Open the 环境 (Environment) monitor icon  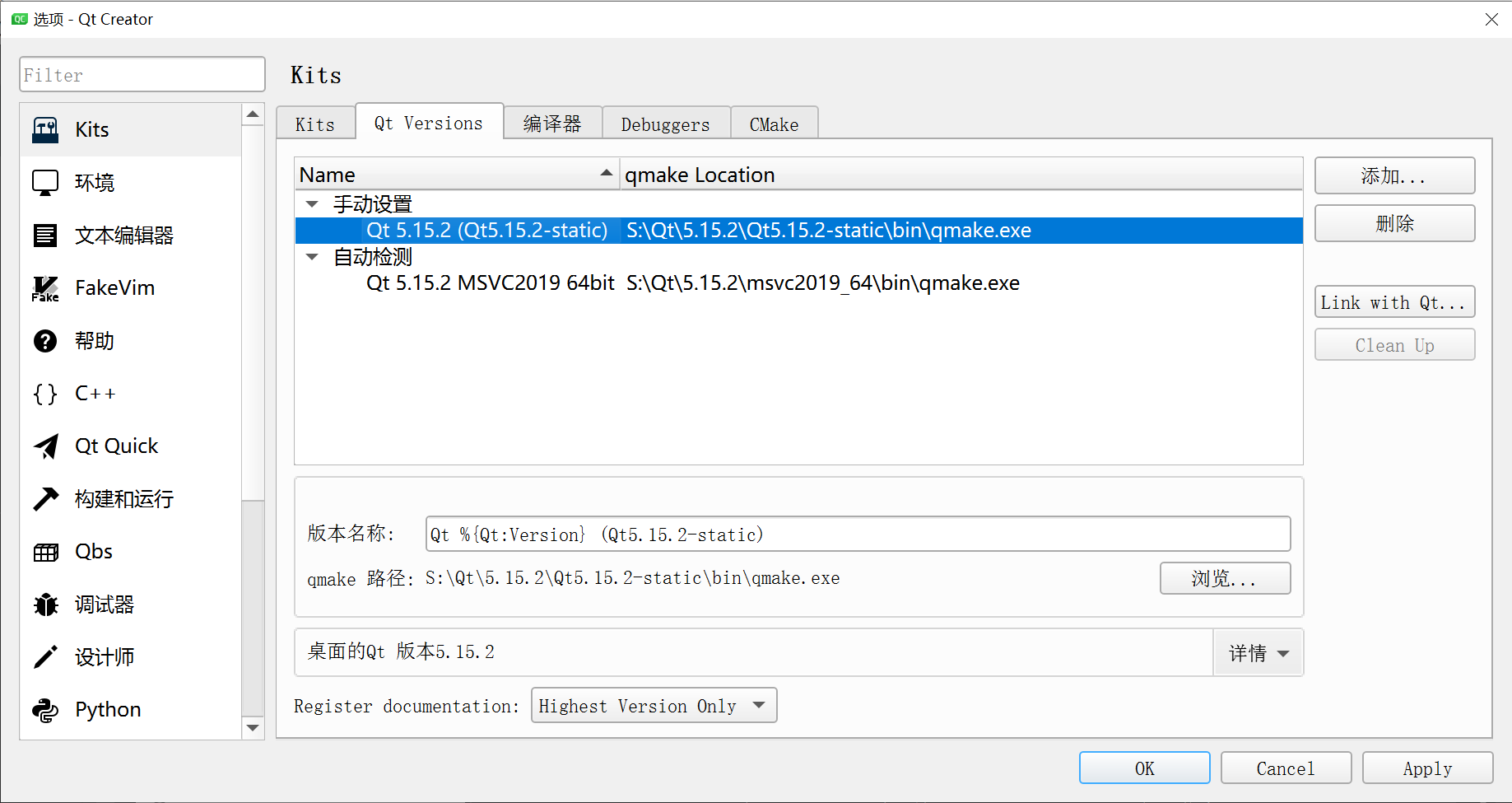45,183
